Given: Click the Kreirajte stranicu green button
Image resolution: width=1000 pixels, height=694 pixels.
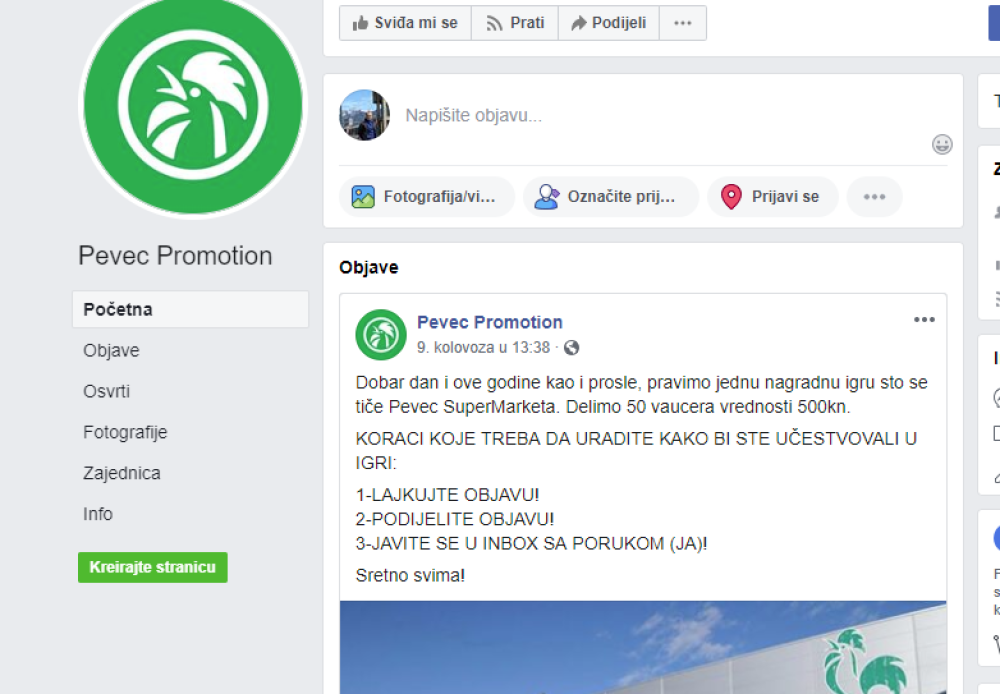Looking at the screenshot, I should (x=152, y=567).
